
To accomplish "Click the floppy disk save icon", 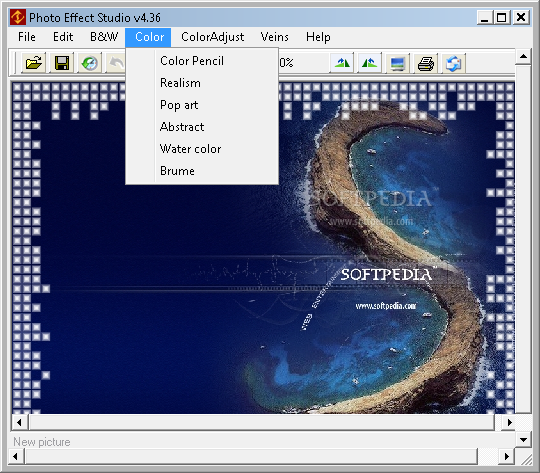I will click(62, 63).
